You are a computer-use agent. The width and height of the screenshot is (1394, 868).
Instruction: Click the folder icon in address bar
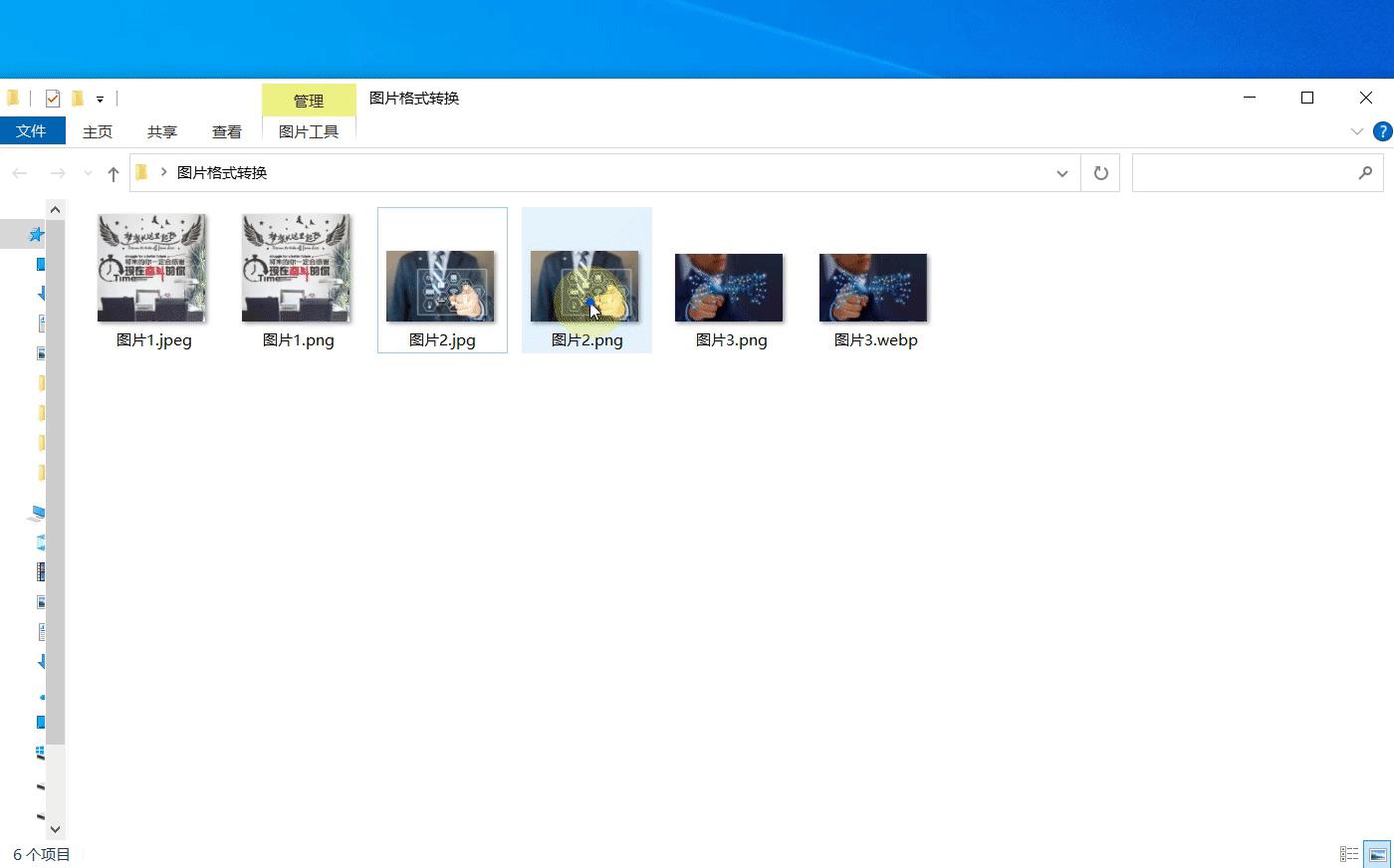point(142,173)
